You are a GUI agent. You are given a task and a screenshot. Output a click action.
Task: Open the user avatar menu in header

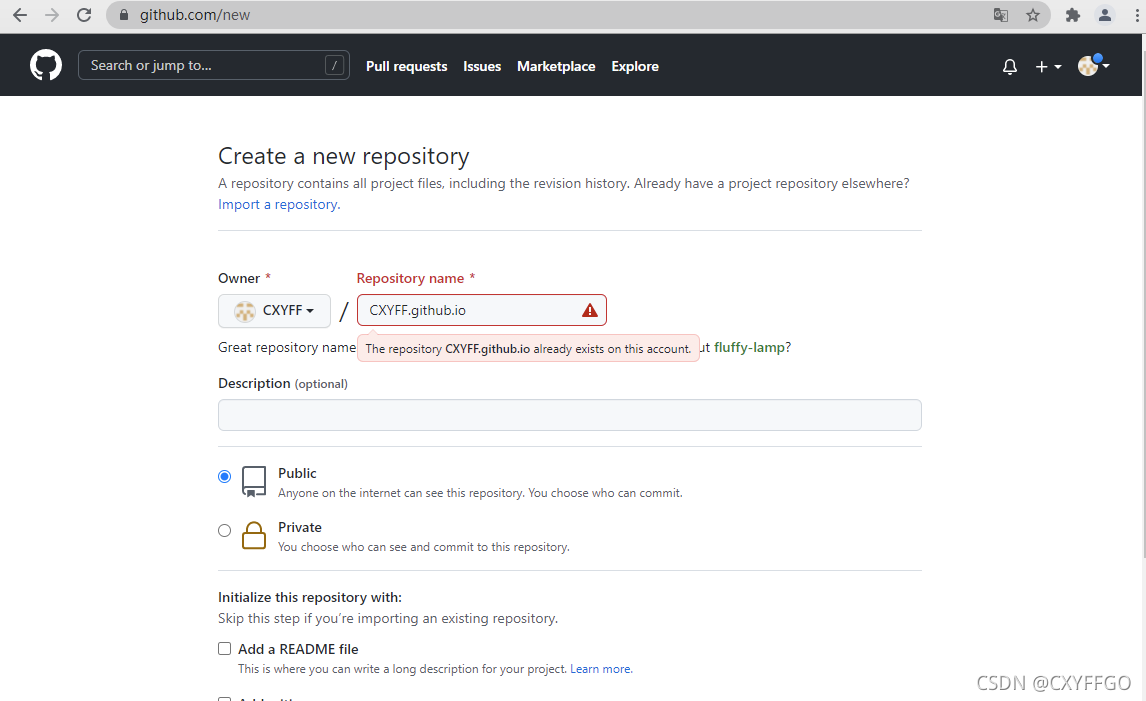click(1093, 65)
